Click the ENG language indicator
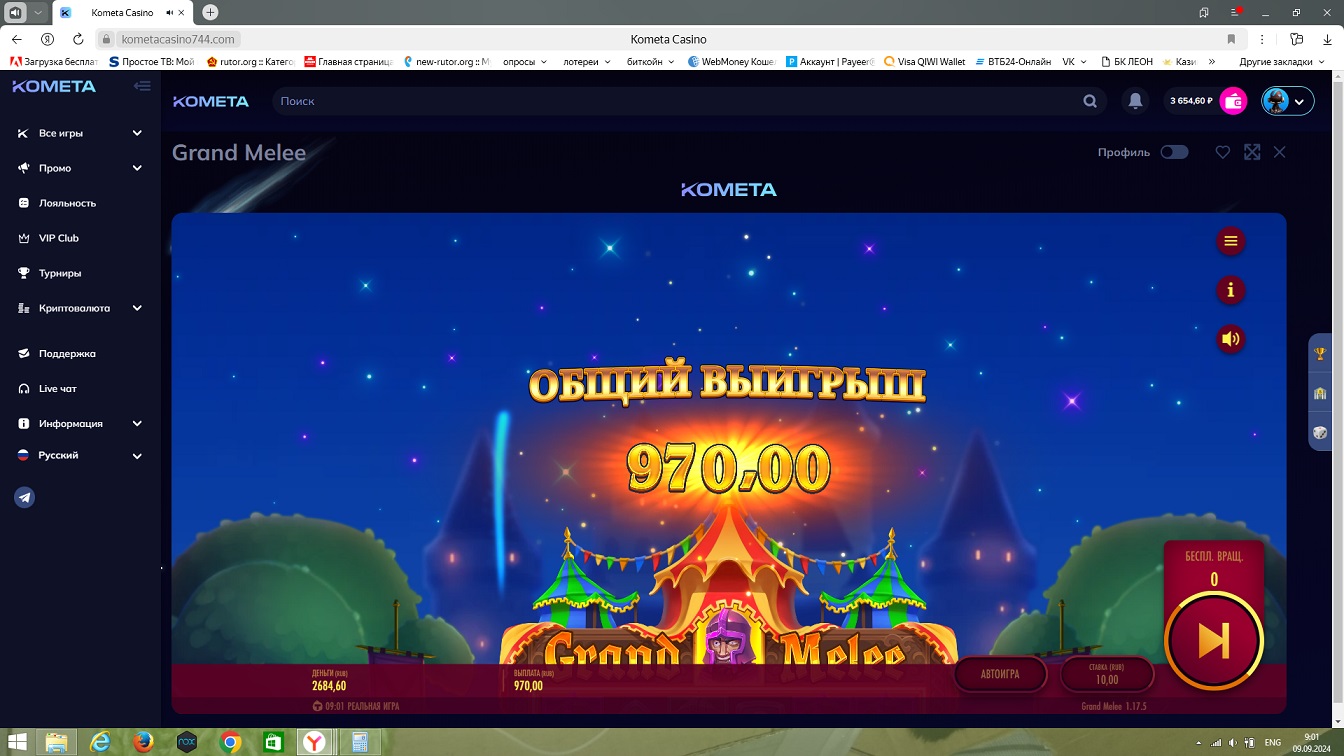This screenshot has height=756, width=1344. click(1273, 743)
